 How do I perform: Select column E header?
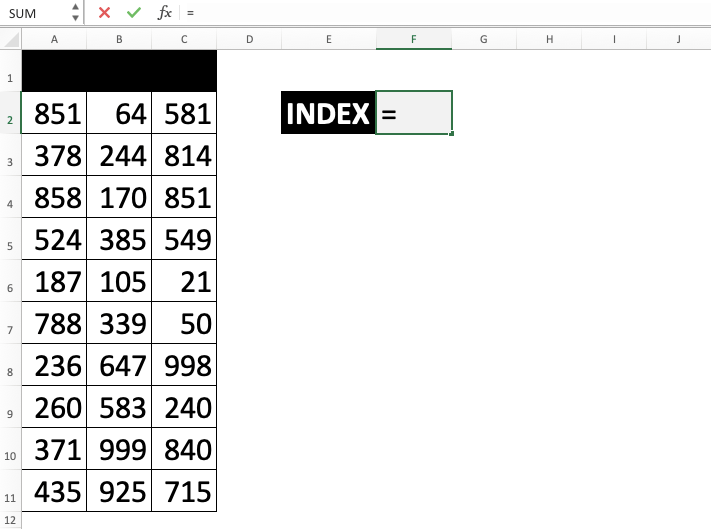(329, 39)
